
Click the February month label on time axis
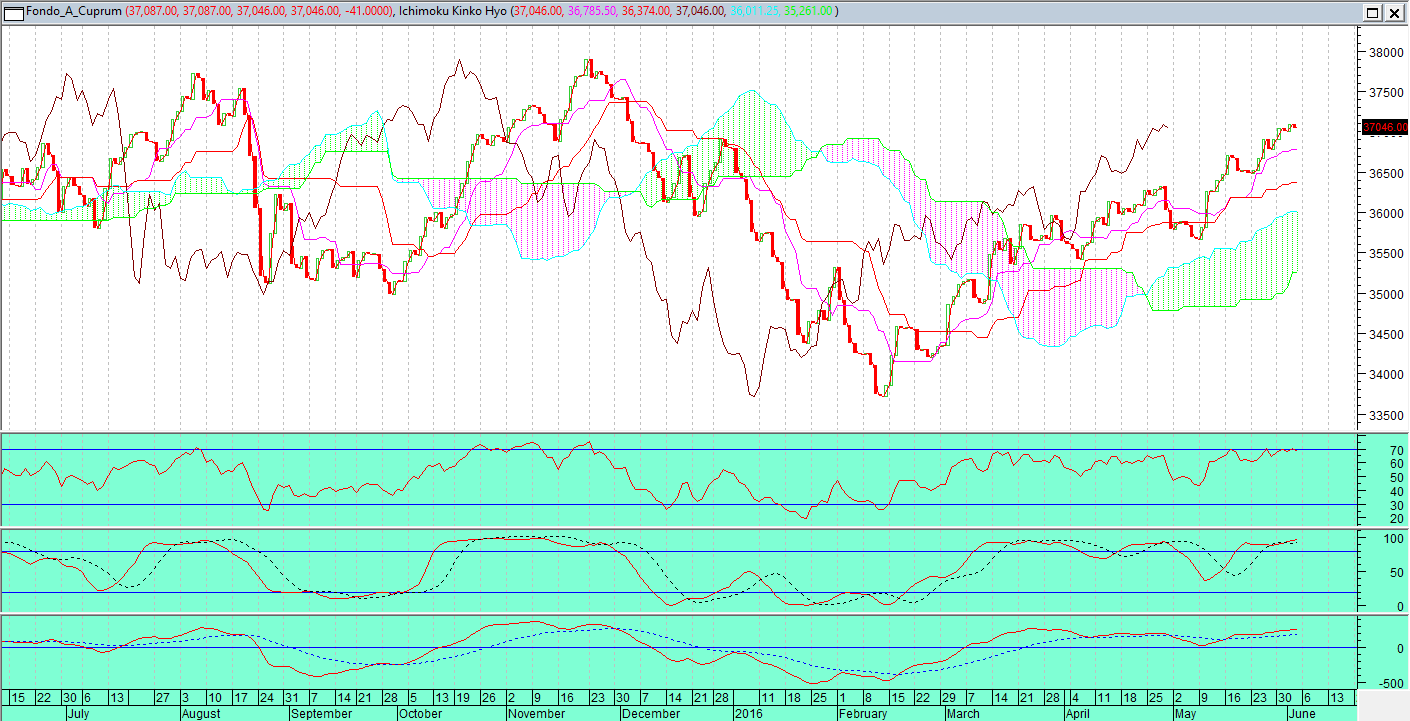(863, 714)
